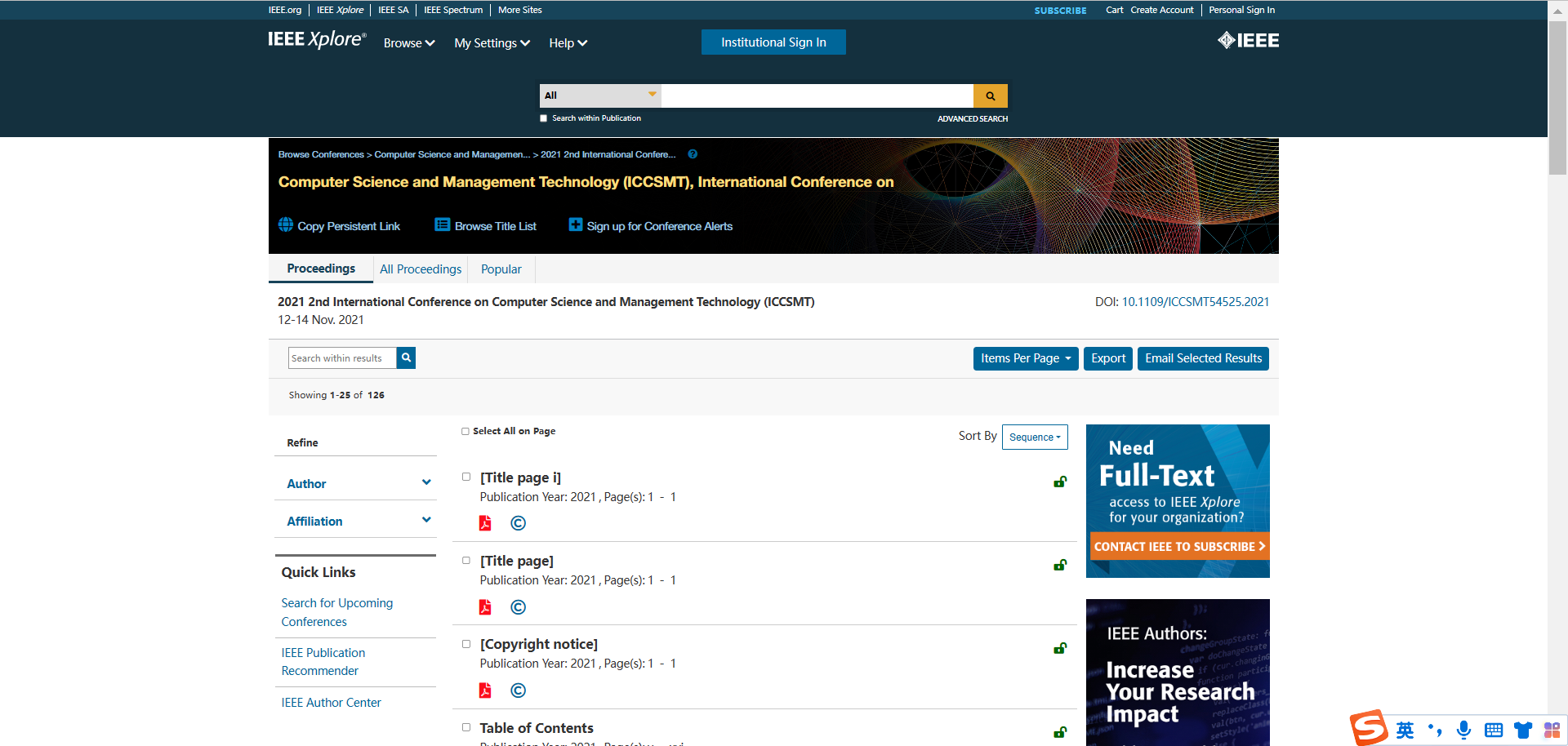Switch to the Popular tab
The height and width of the screenshot is (746, 1568).
coord(501,269)
